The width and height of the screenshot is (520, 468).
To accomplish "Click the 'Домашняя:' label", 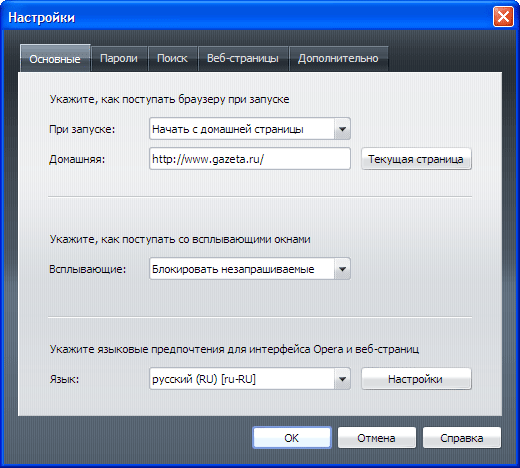I will click(77, 159).
